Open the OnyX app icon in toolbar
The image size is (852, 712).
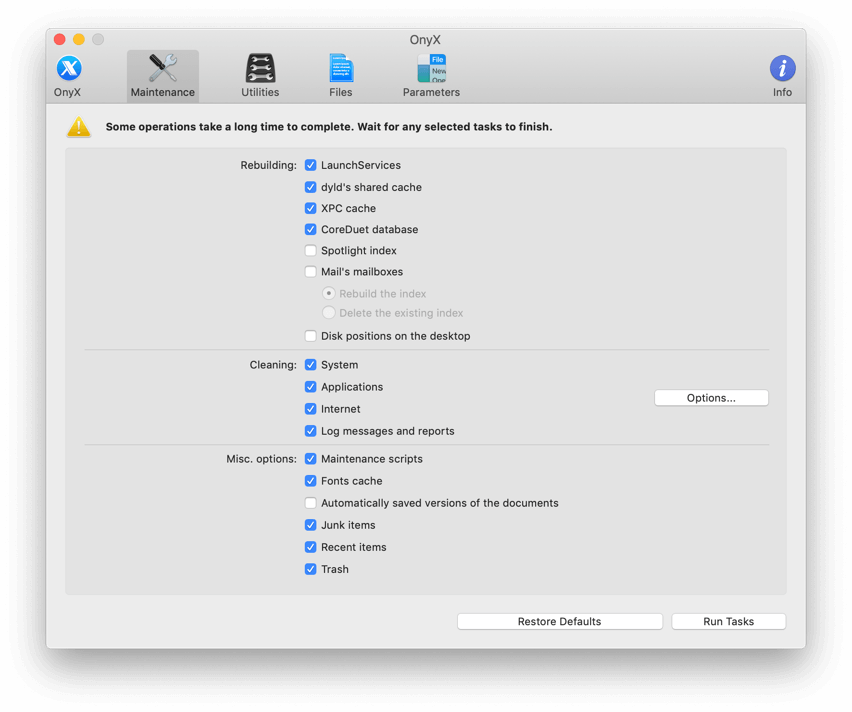[x=67, y=68]
